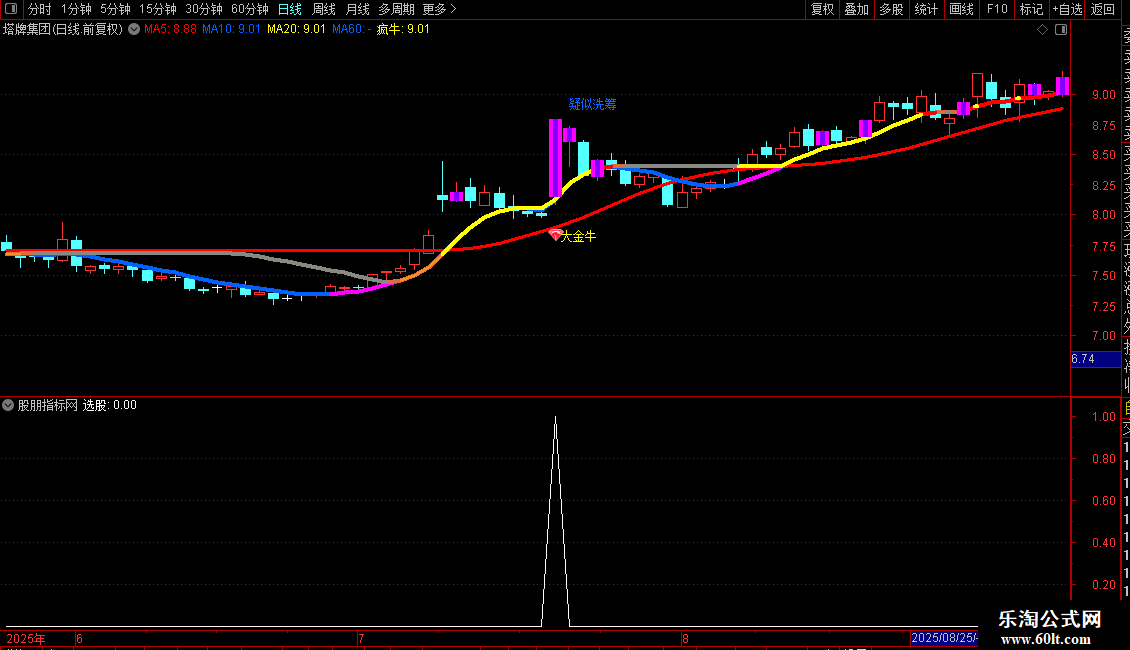Open the 多周期 multi-period view
This screenshot has height=650, width=1130.
pos(396,9)
